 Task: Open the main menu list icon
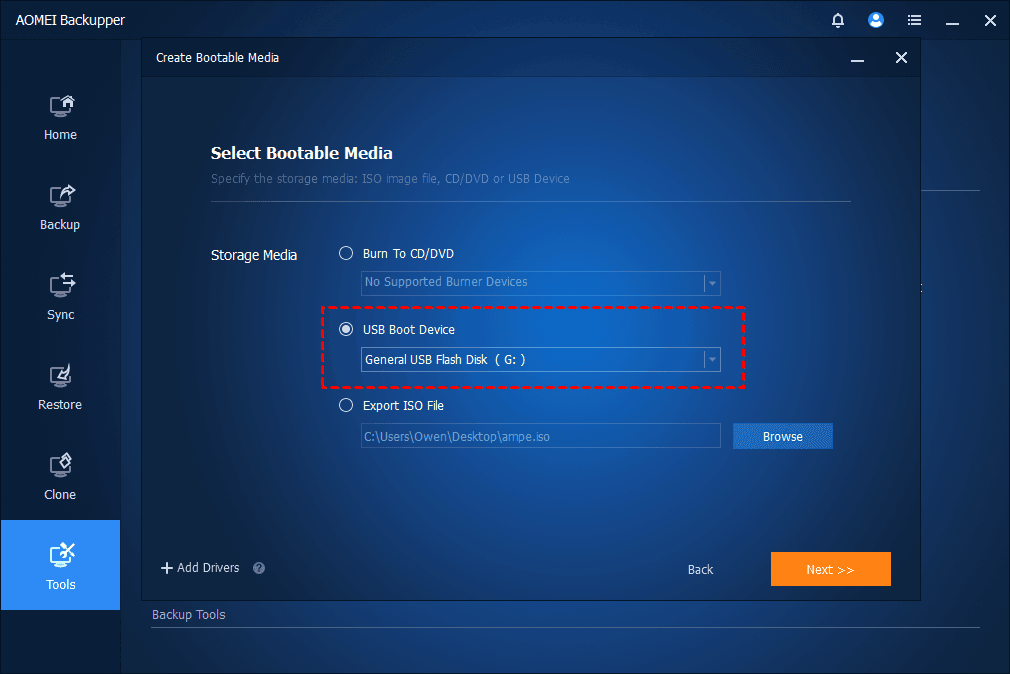point(914,21)
